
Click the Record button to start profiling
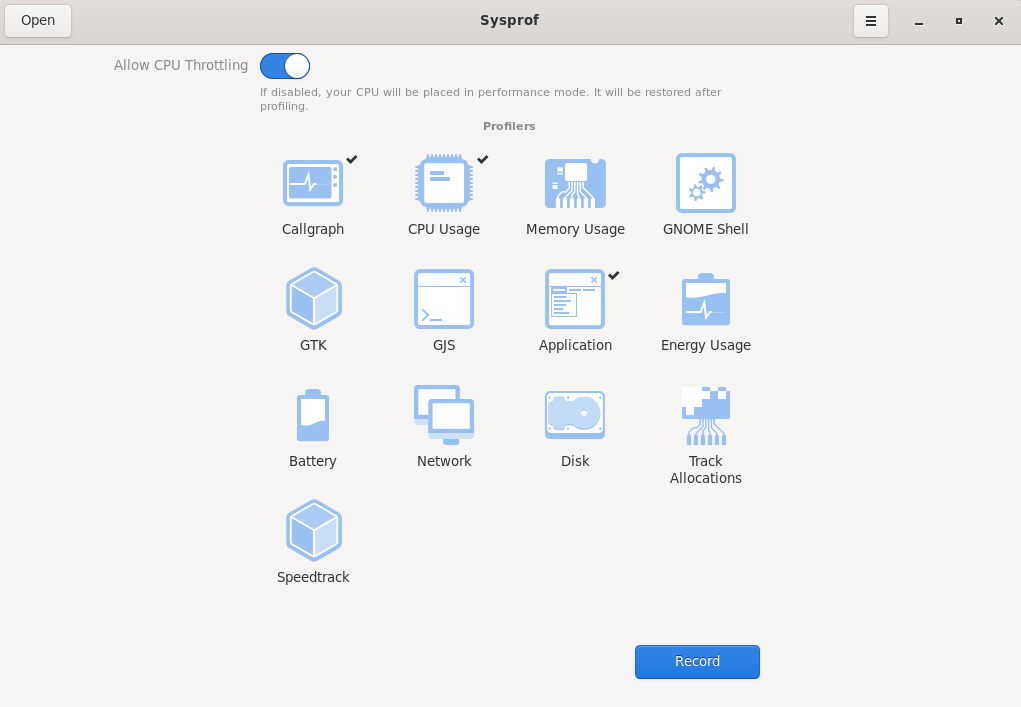697,661
